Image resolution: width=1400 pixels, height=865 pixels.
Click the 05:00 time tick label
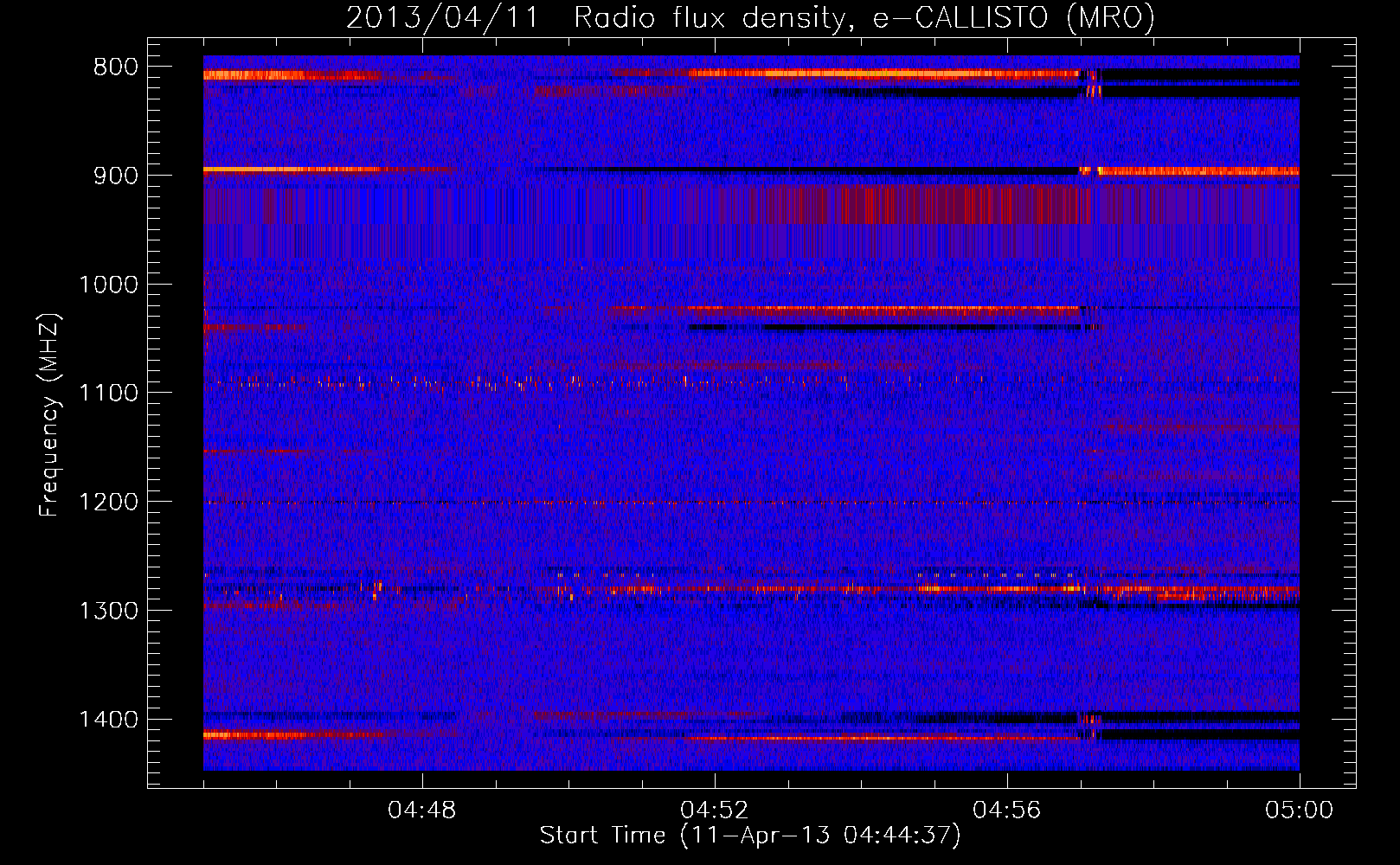pos(1299,811)
